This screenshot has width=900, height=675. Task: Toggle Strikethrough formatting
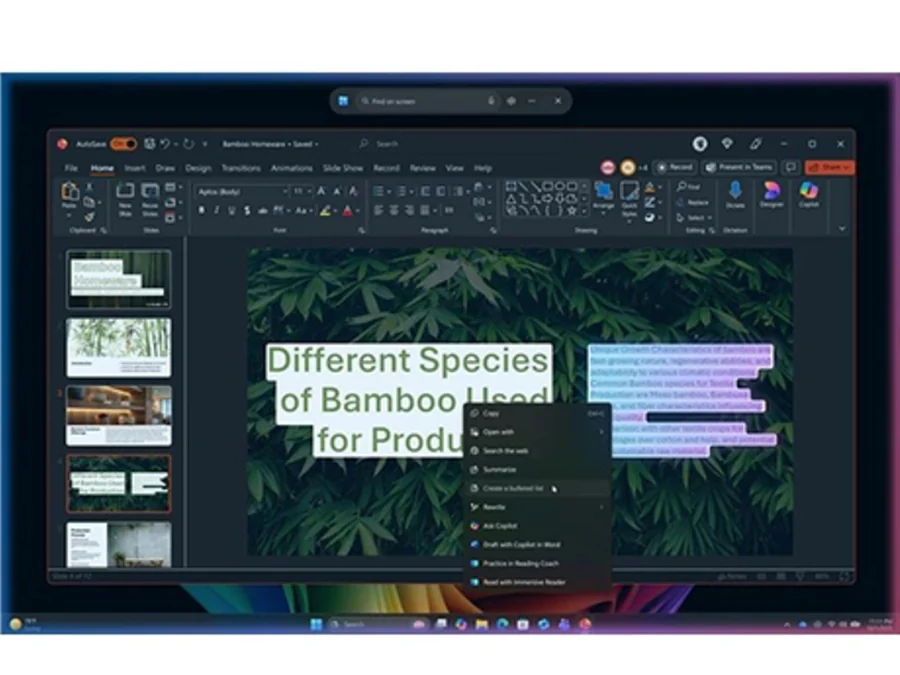(263, 211)
